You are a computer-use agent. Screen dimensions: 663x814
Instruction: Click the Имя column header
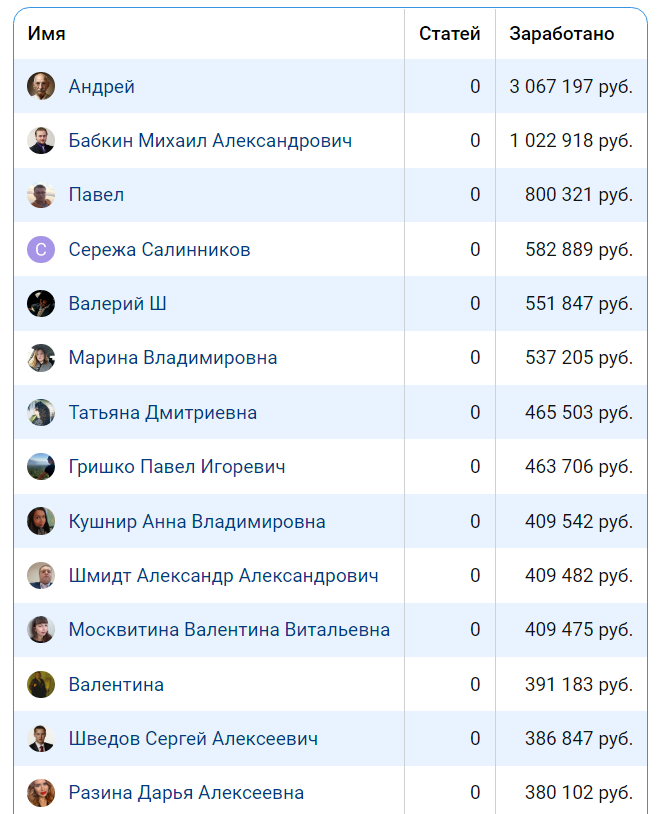(x=47, y=34)
